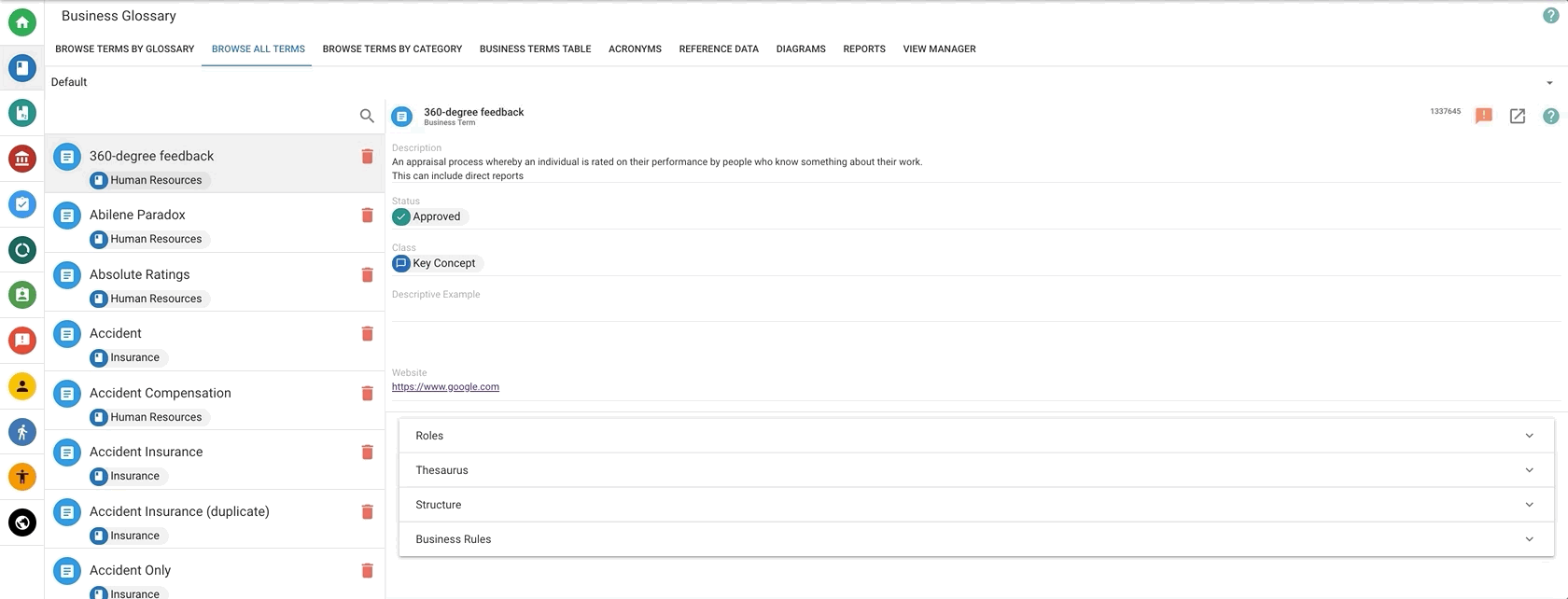
Task: Click the orange alert comment icon
Action: pos(1483,116)
